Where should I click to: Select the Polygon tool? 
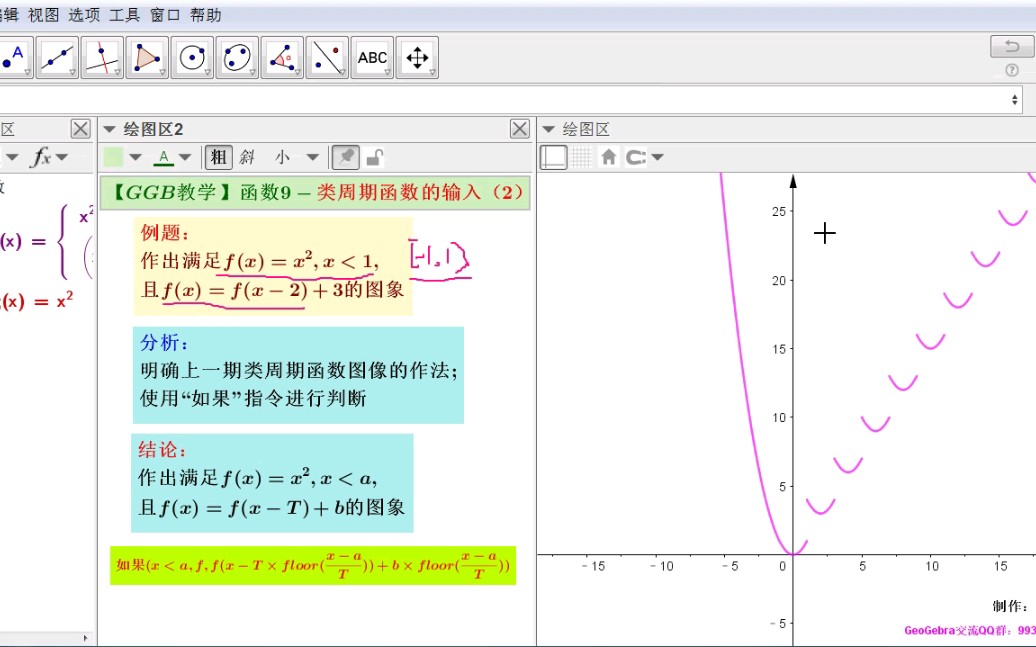coord(147,57)
